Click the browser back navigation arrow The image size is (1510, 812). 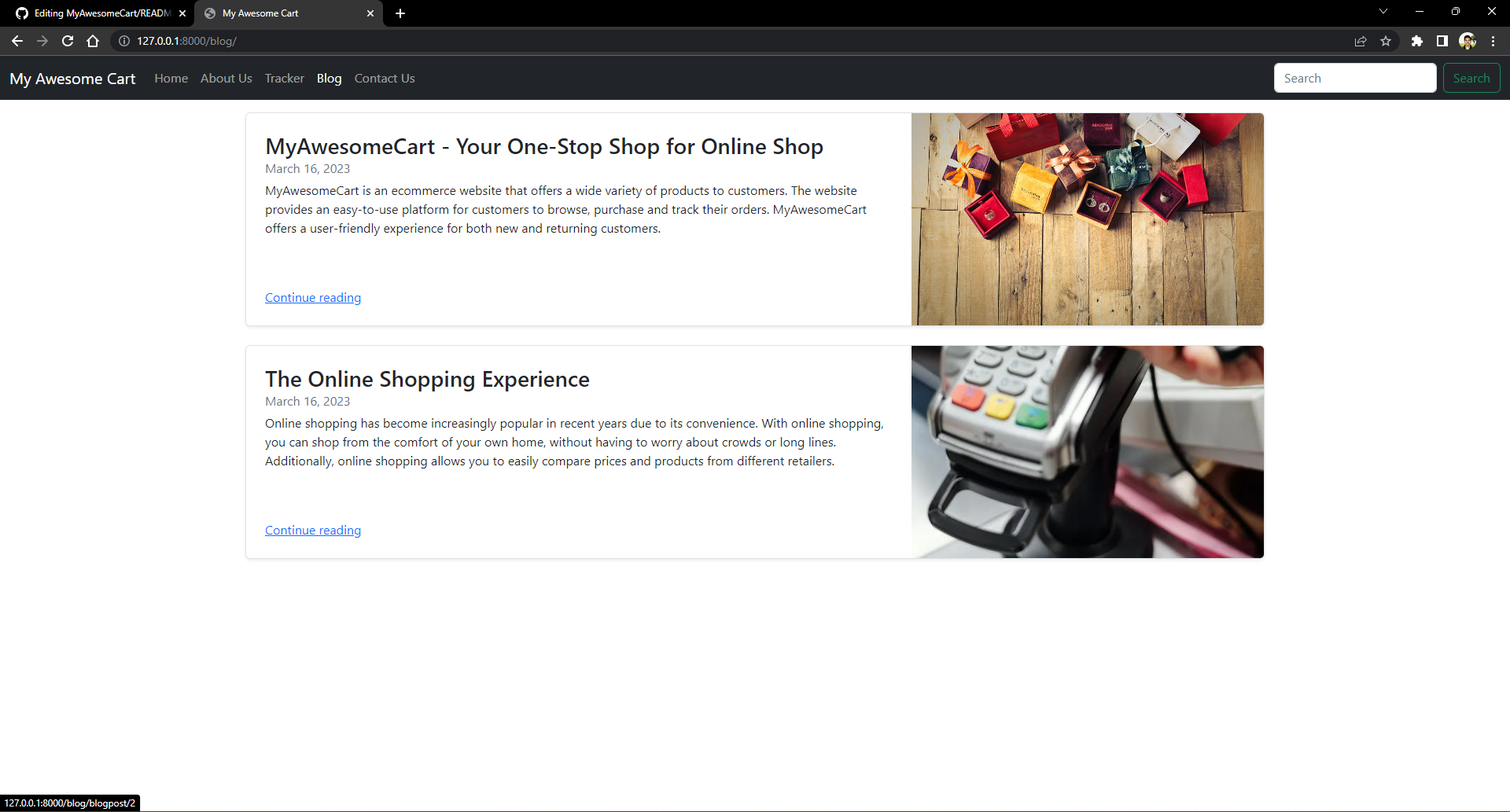(x=17, y=40)
